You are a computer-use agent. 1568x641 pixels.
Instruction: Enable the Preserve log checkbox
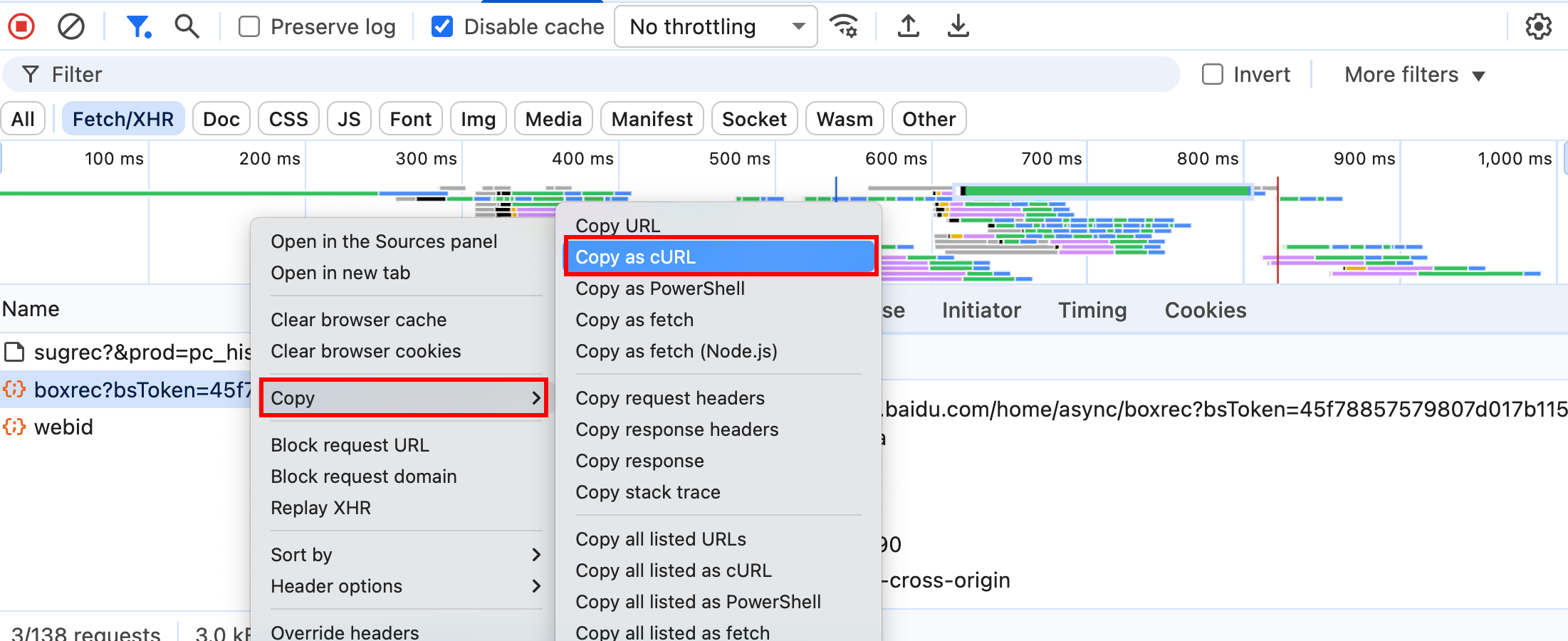[x=249, y=27]
